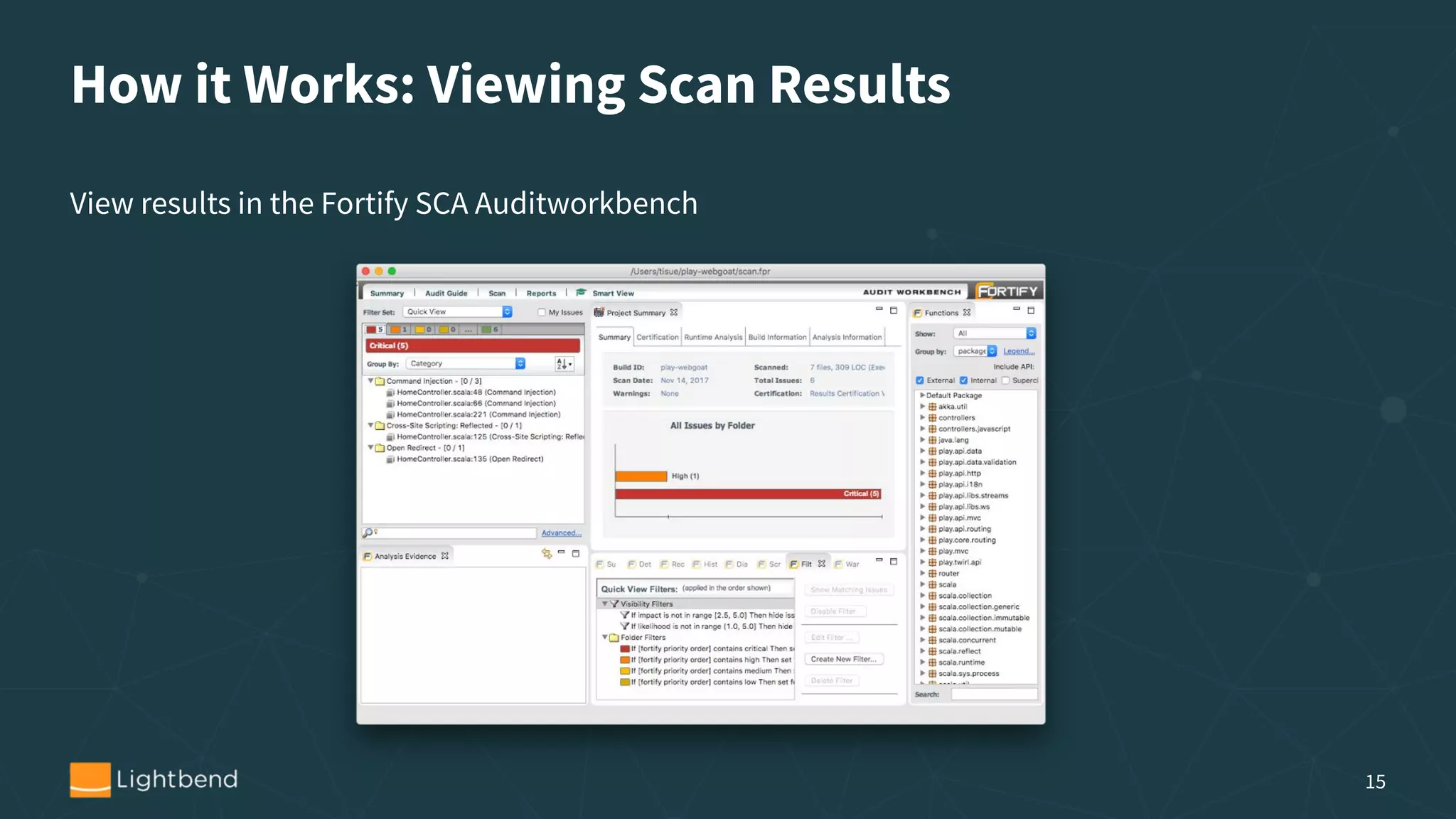This screenshot has height=819, width=1456.
Task: Enable the Superclasses API checkbox
Action: point(1006,380)
